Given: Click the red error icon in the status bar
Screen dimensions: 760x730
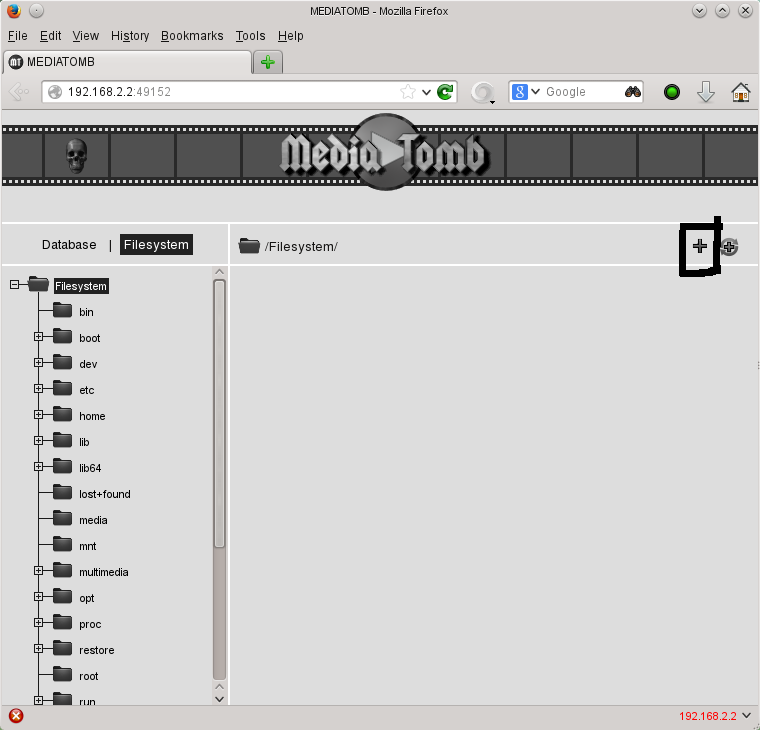Looking at the screenshot, I should (15, 716).
